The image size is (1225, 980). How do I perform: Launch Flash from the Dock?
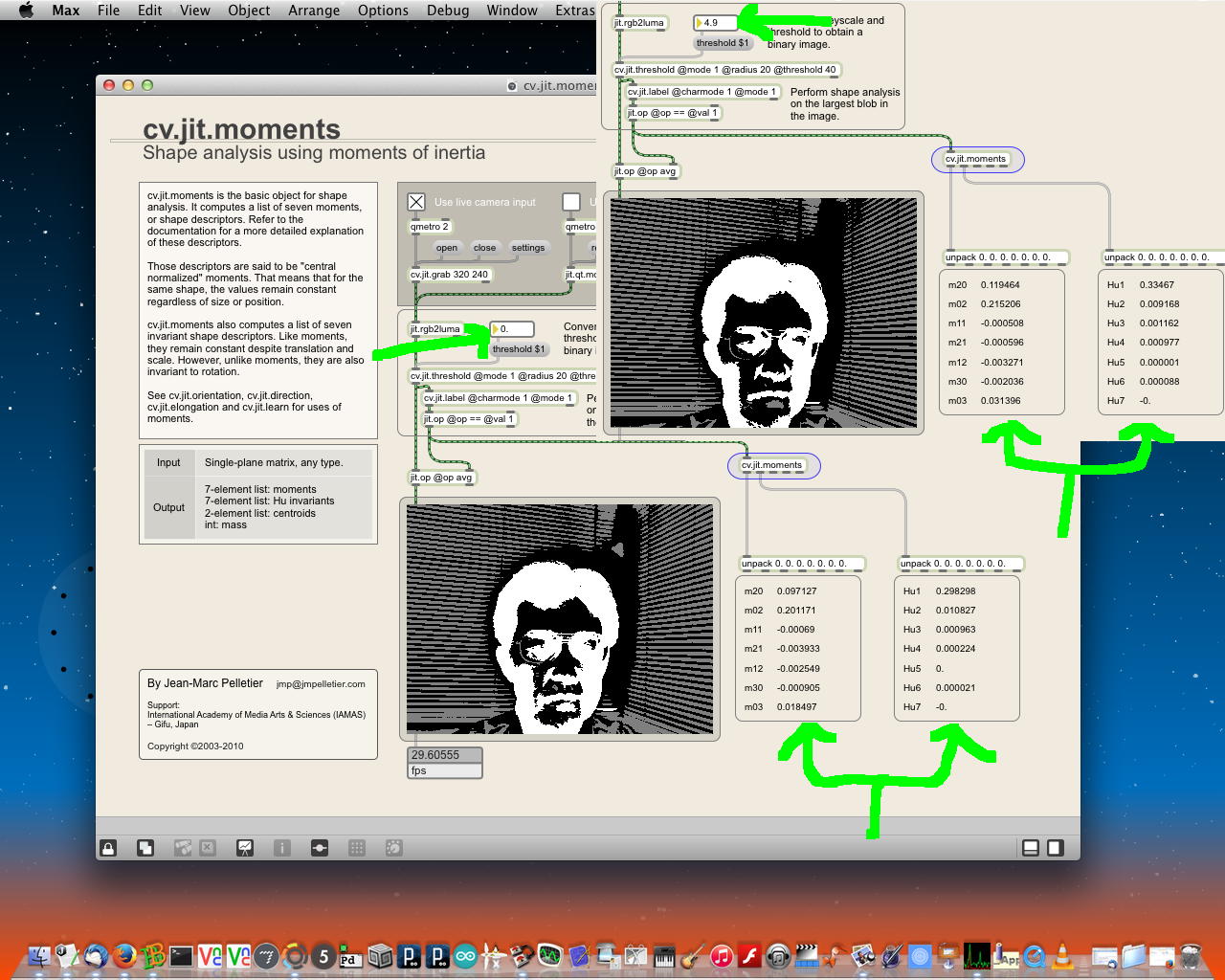point(750,955)
